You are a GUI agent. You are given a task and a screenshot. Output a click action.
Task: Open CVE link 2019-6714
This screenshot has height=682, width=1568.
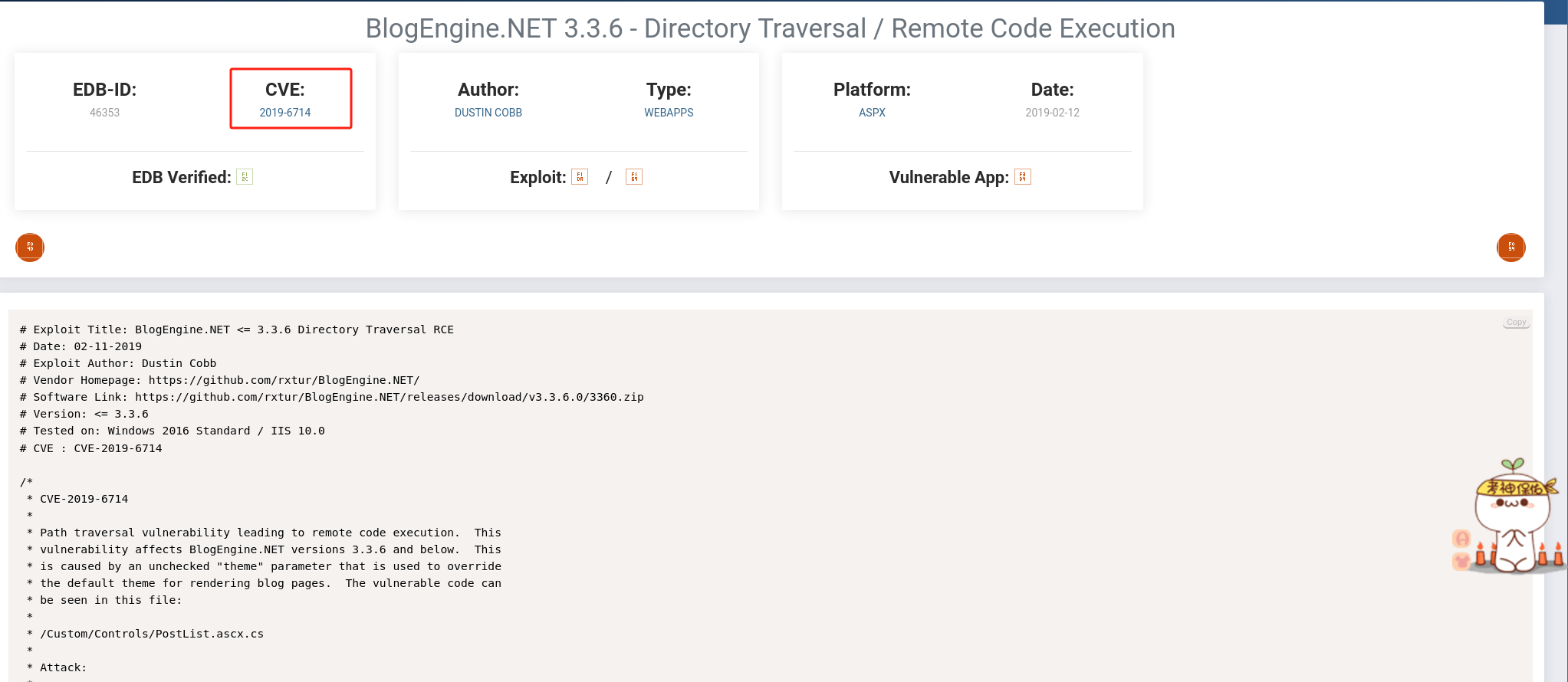tap(285, 113)
